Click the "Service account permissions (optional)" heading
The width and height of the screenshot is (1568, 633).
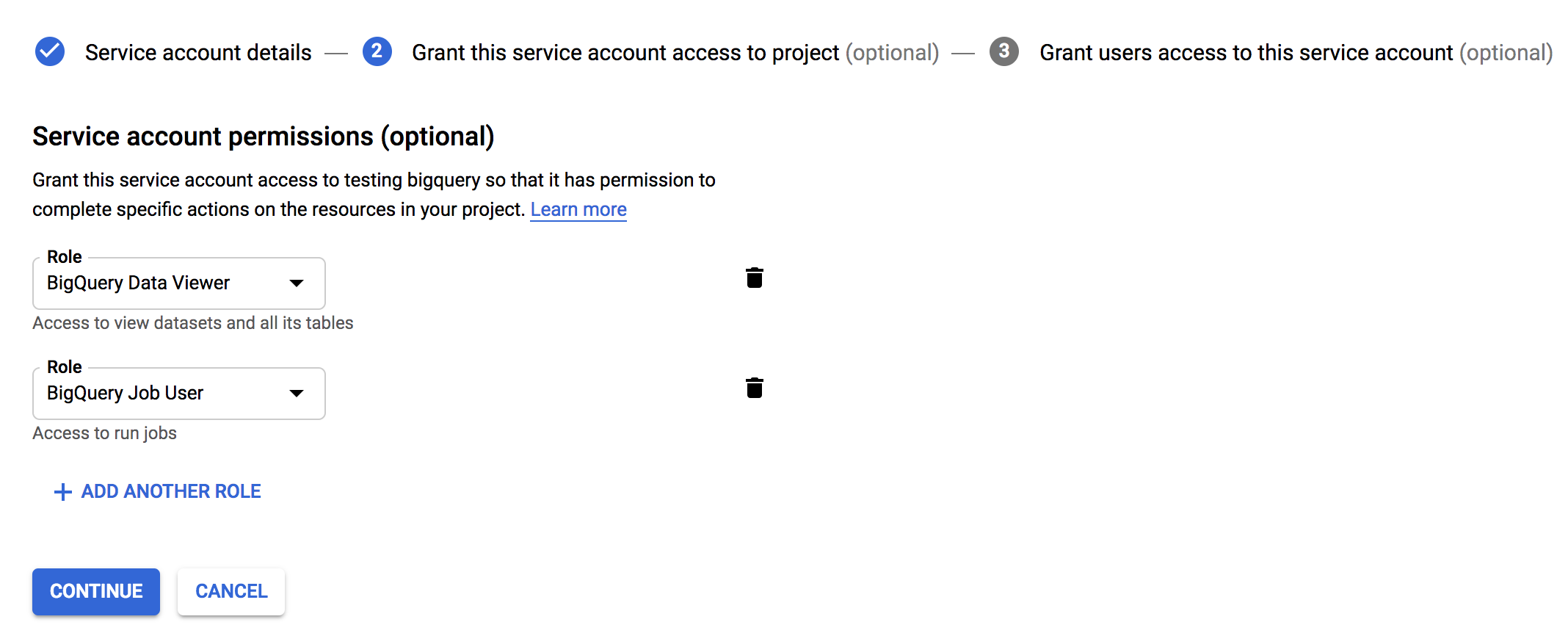[263, 137]
